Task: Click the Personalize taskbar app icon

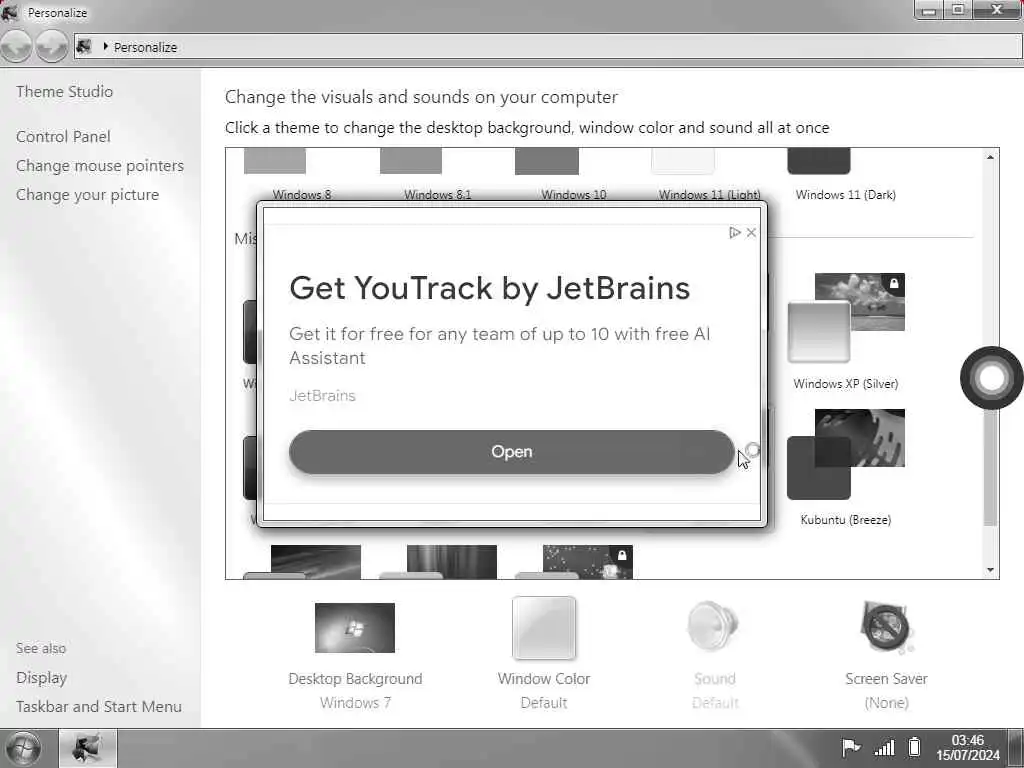Action: pos(88,748)
